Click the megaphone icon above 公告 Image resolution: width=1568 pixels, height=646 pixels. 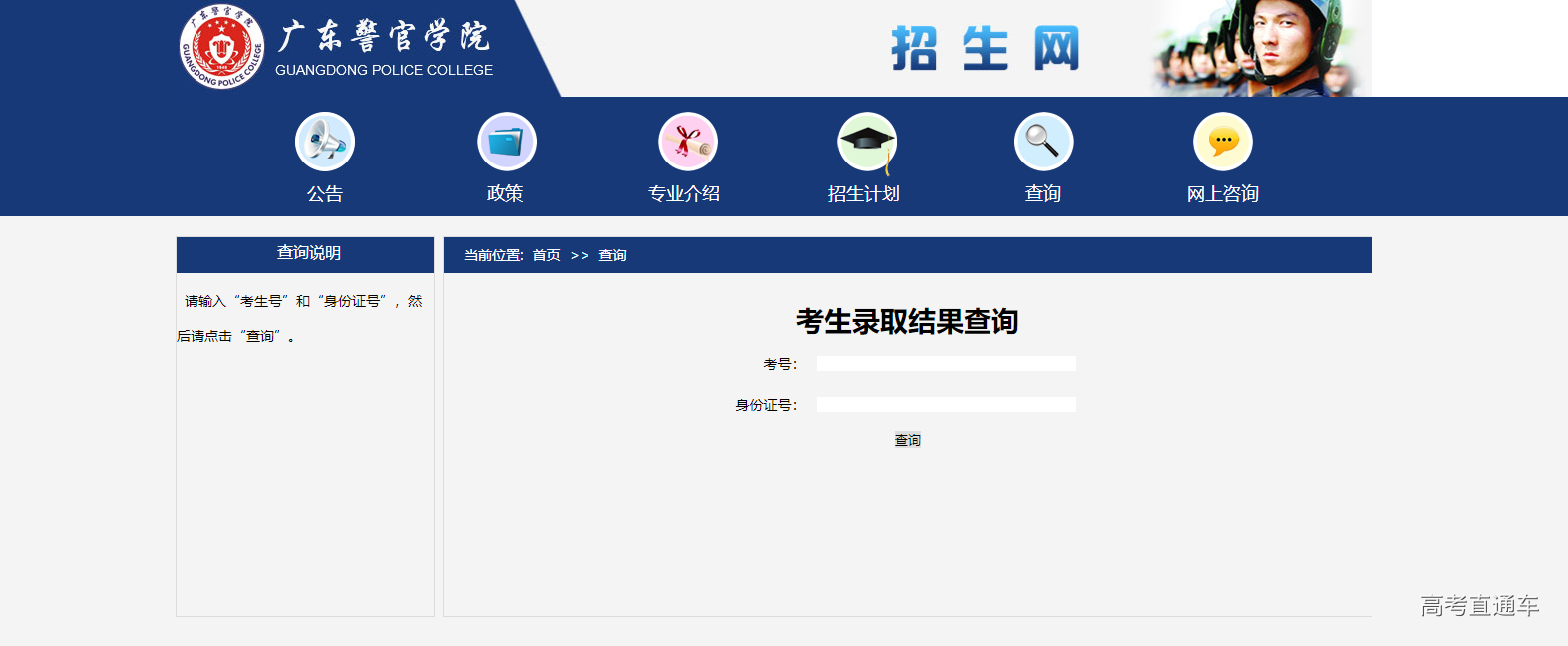point(325,142)
